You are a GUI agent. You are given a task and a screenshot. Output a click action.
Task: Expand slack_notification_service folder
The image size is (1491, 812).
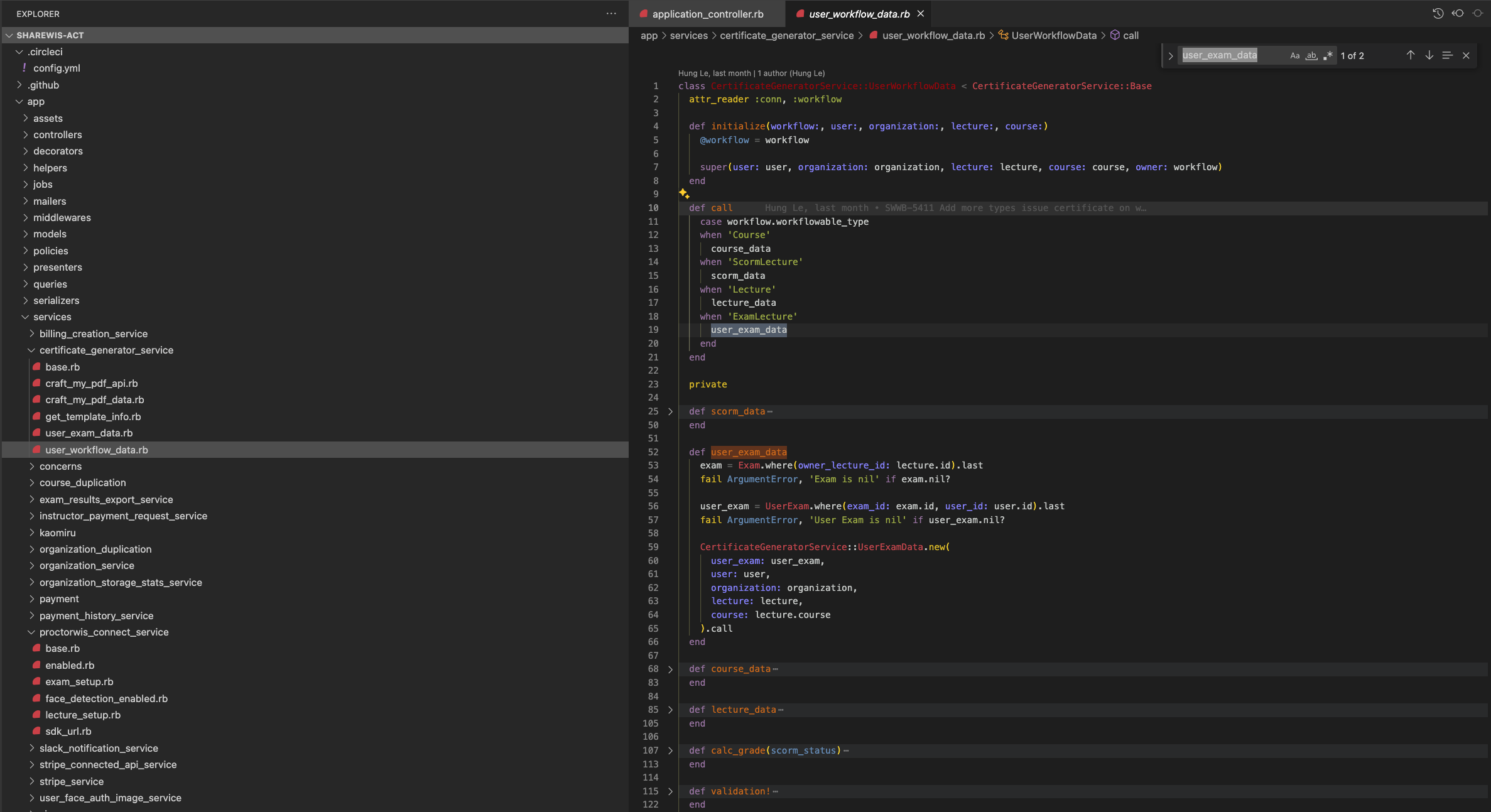click(x=315, y=748)
